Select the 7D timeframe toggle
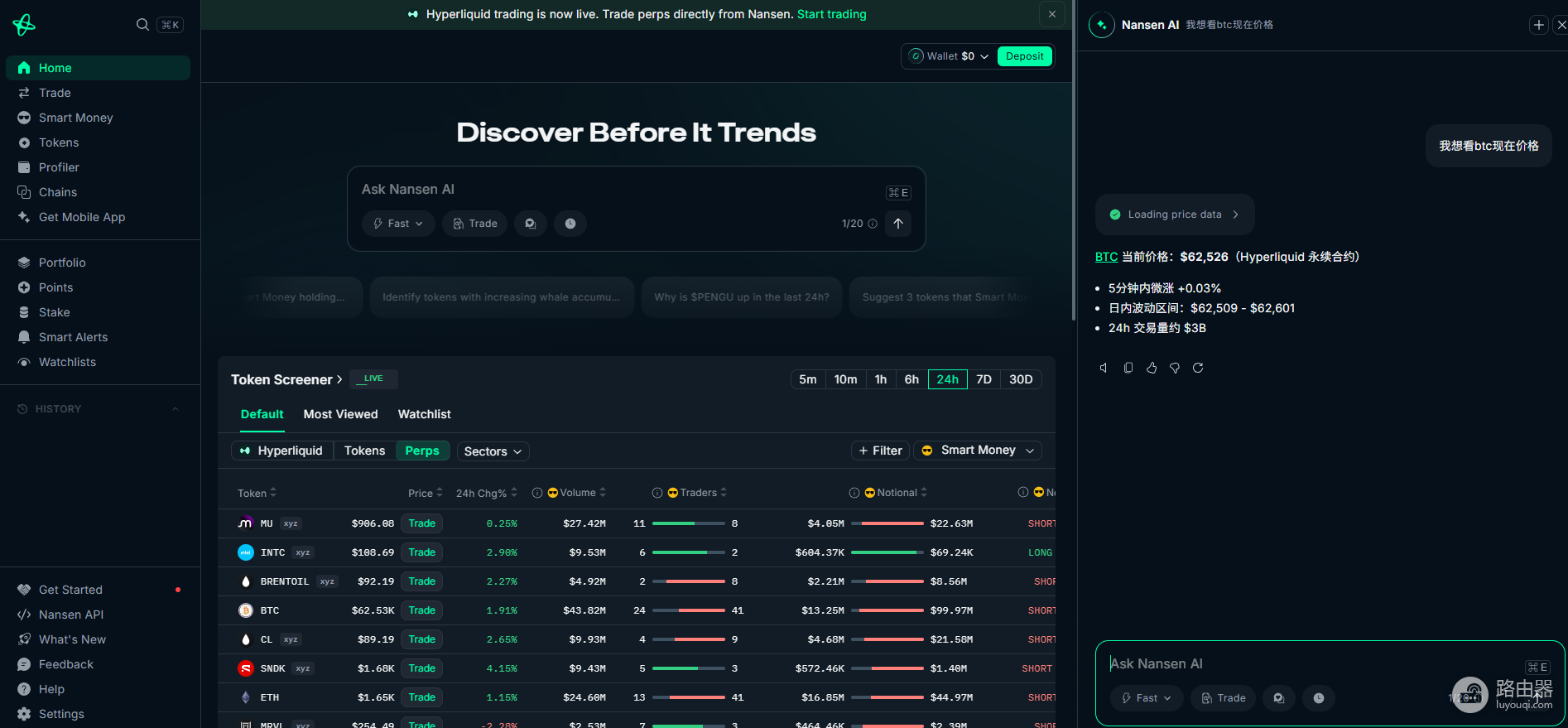The width and height of the screenshot is (1568, 728). click(984, 379)
